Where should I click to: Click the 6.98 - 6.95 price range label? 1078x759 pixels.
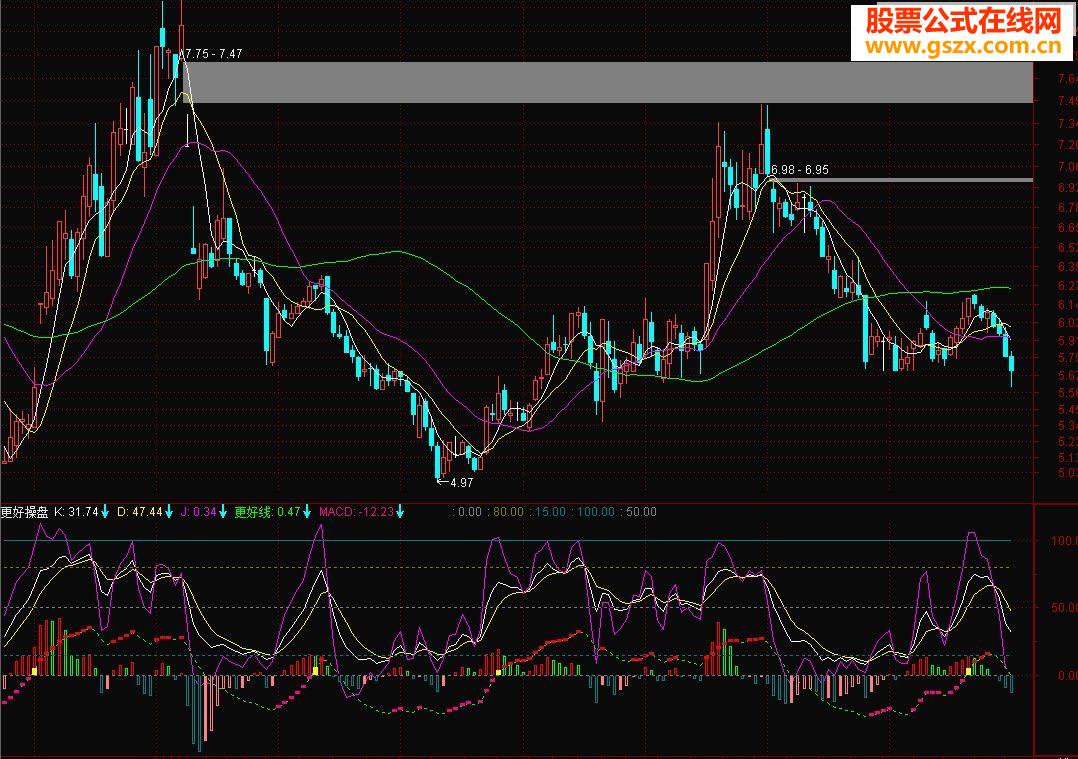tap(800, 170)
